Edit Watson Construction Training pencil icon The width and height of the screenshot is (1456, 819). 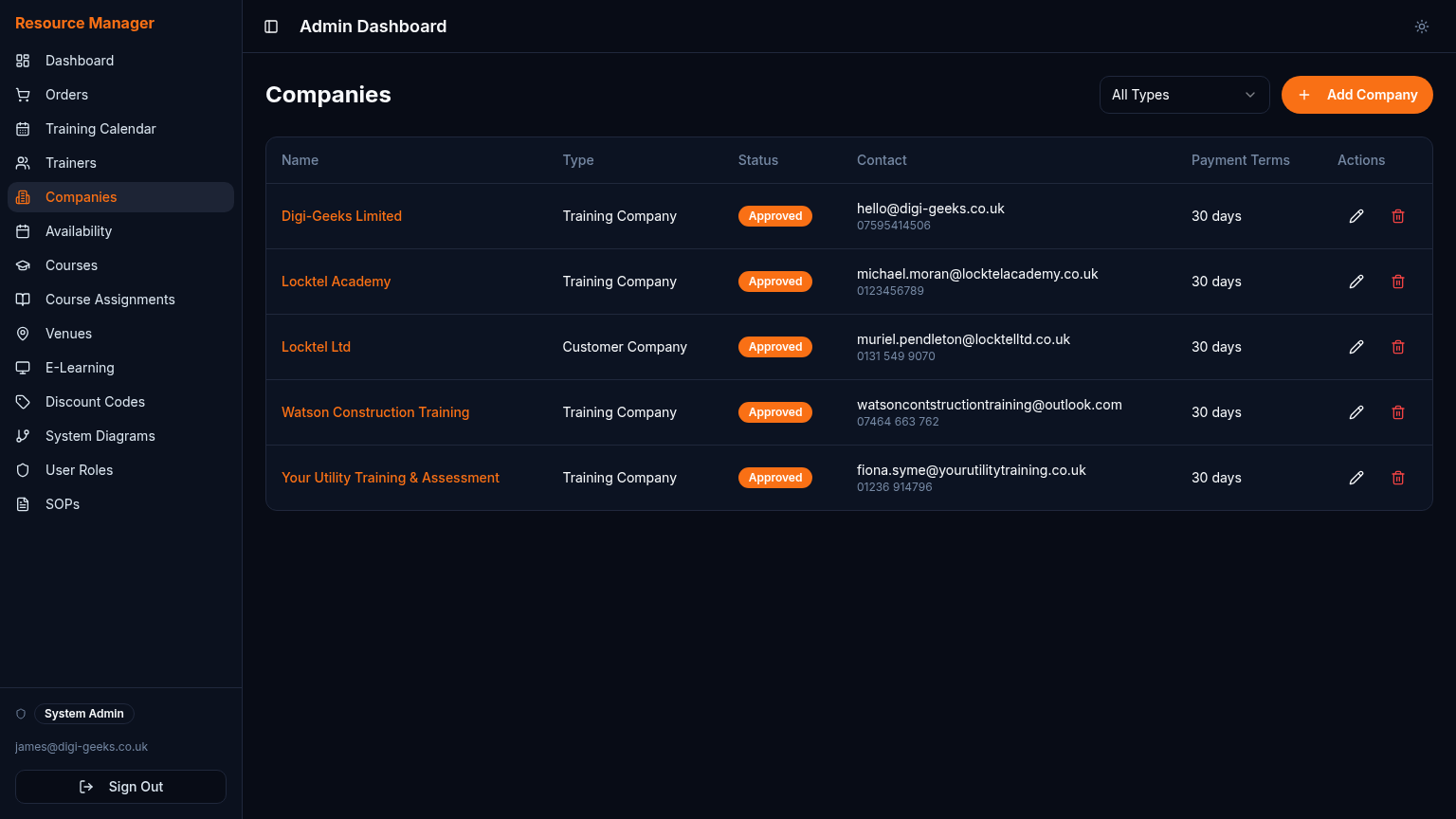click(x=1356, y=412)
